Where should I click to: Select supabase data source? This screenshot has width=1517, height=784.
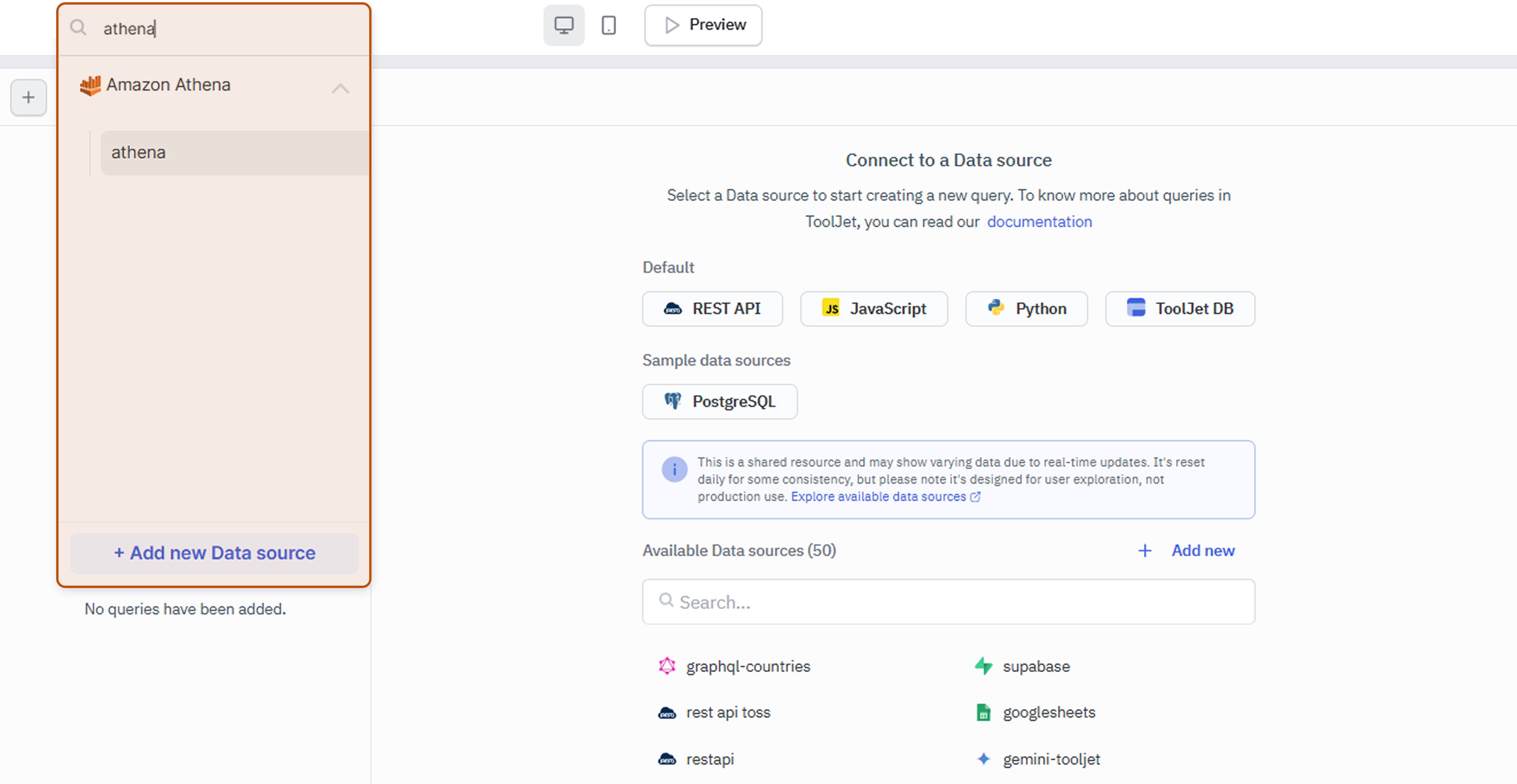click(x=1035, y=666)
